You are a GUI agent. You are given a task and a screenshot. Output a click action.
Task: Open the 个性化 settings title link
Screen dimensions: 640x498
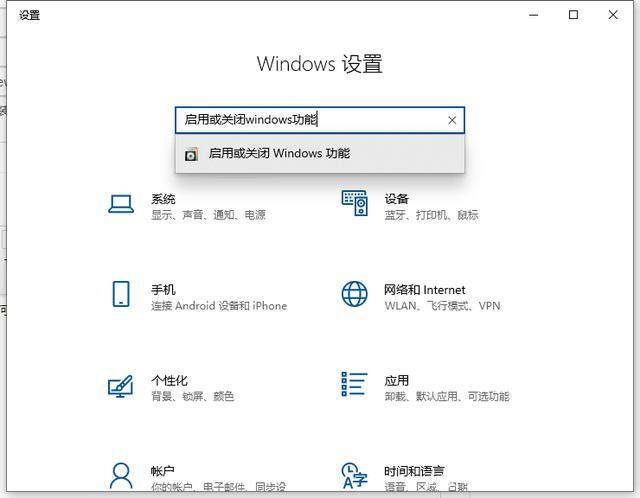(x=169, y=381)
